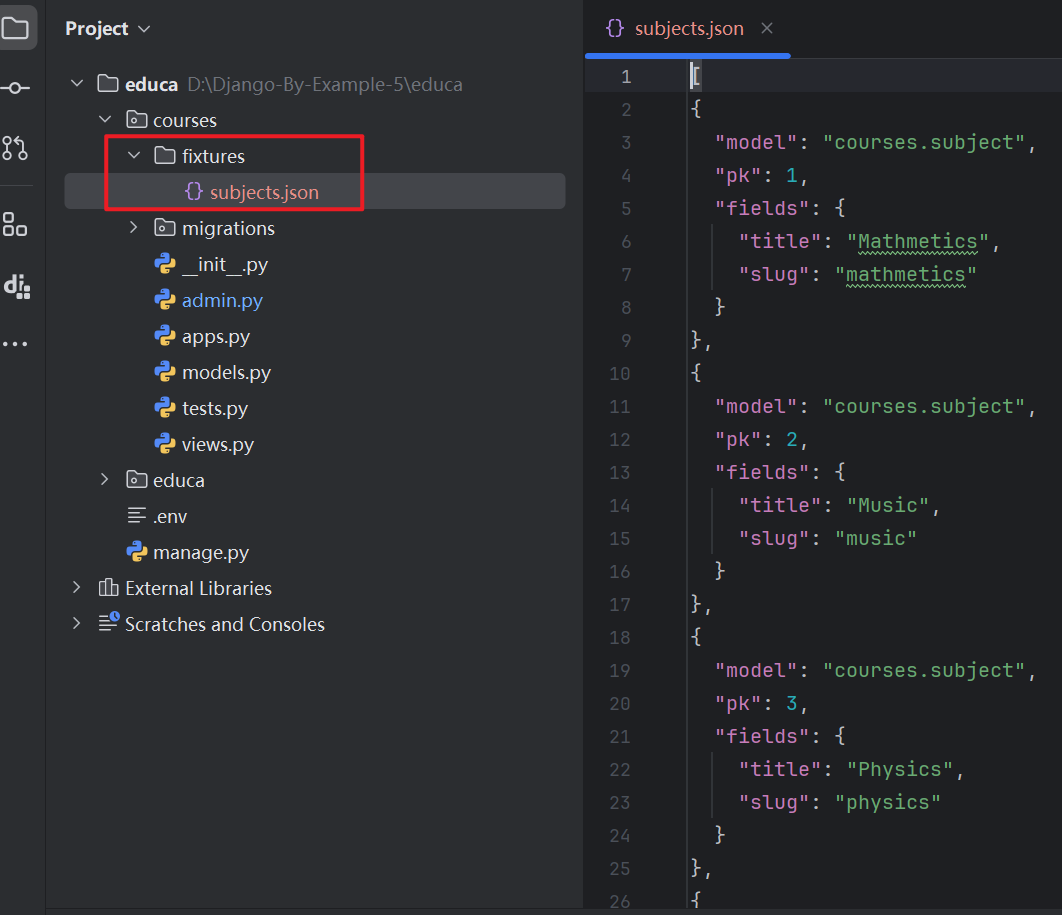Open the Pull Requests tool window icon
1062x915 pixels.
click(15, 148)
